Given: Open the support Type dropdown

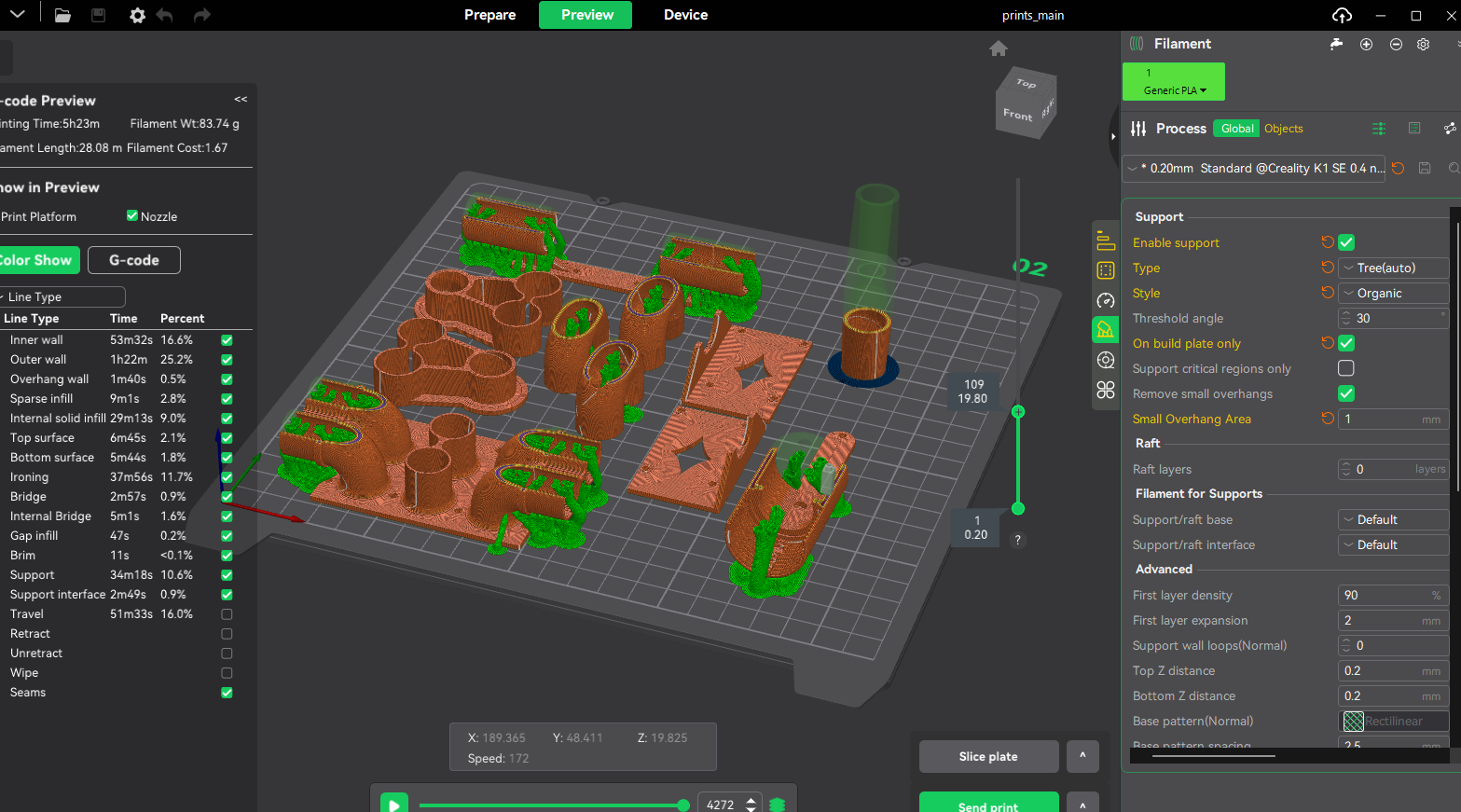Looking at the screenshot, I should tap(1393, 268).
